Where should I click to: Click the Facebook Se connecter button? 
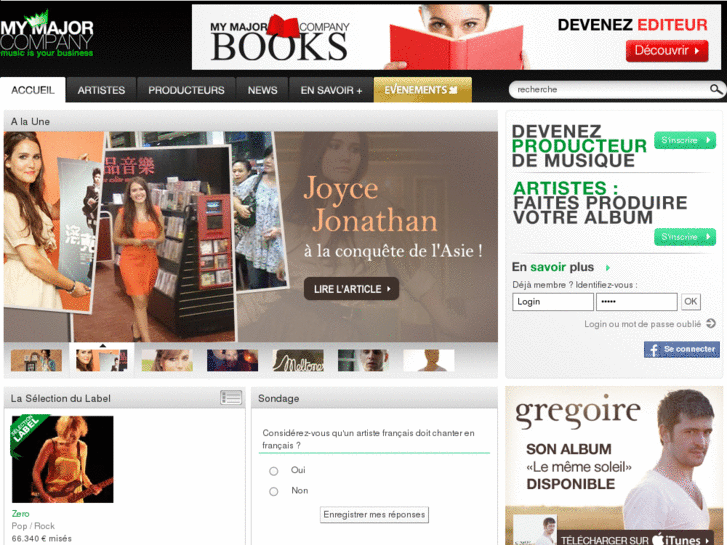pos(682,349)
